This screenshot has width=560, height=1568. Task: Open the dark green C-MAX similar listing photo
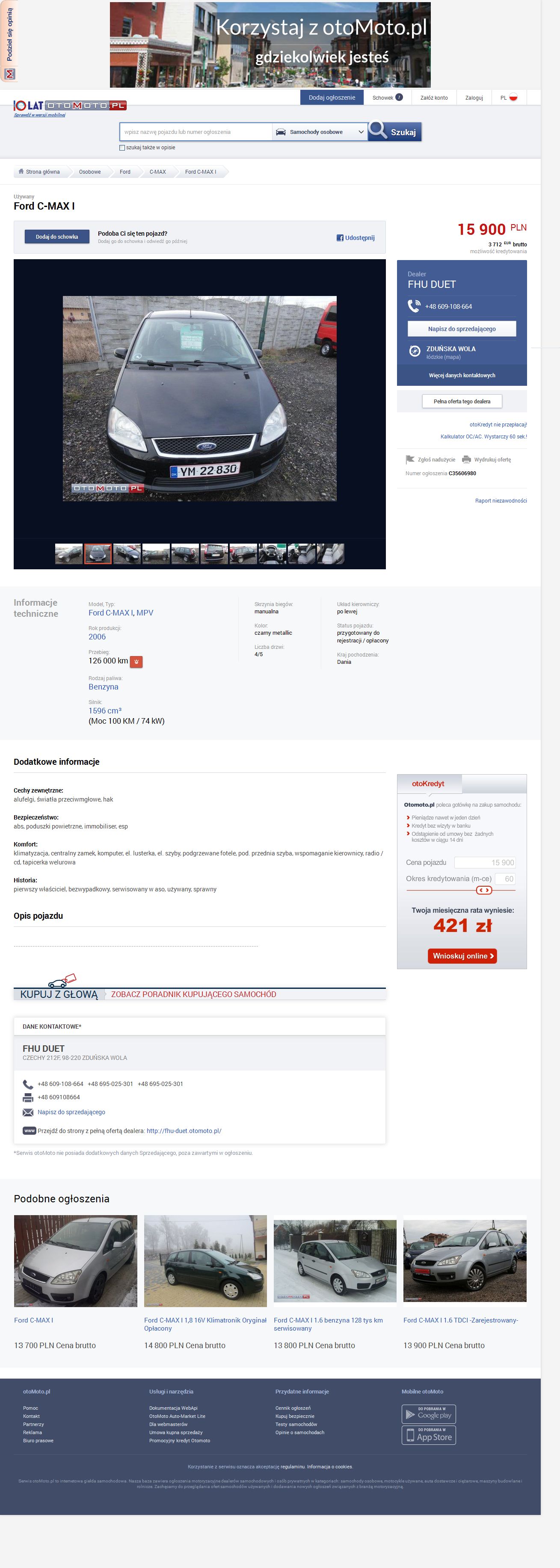(x=206, y=1260)
